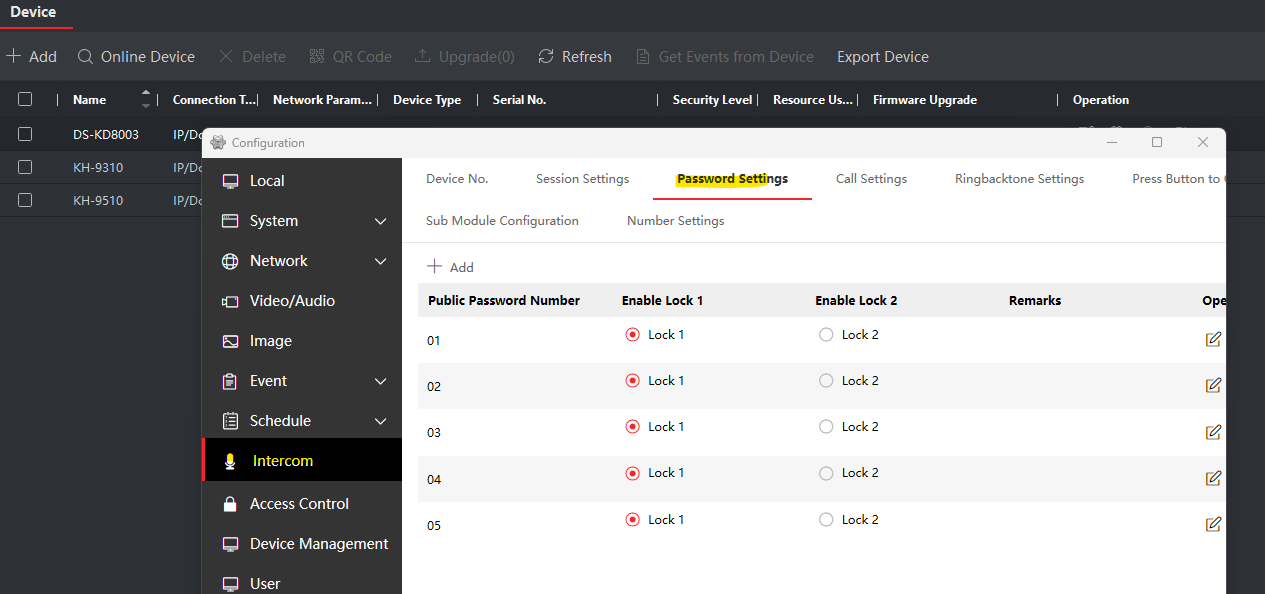
Task: Switch to the Call Settings tab
Action: pyautogui.click(x=871, y=179)
